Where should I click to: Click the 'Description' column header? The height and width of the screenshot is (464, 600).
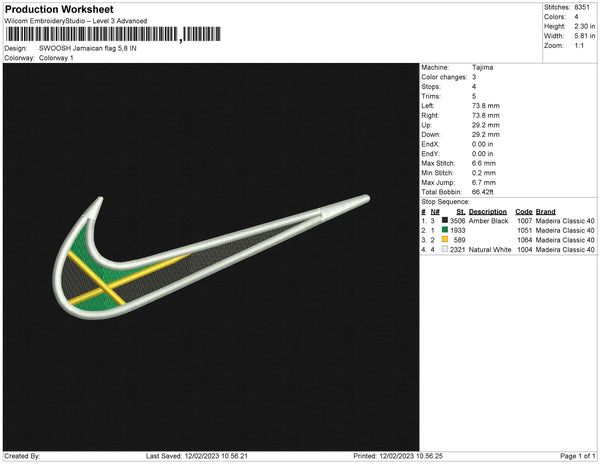488,212
